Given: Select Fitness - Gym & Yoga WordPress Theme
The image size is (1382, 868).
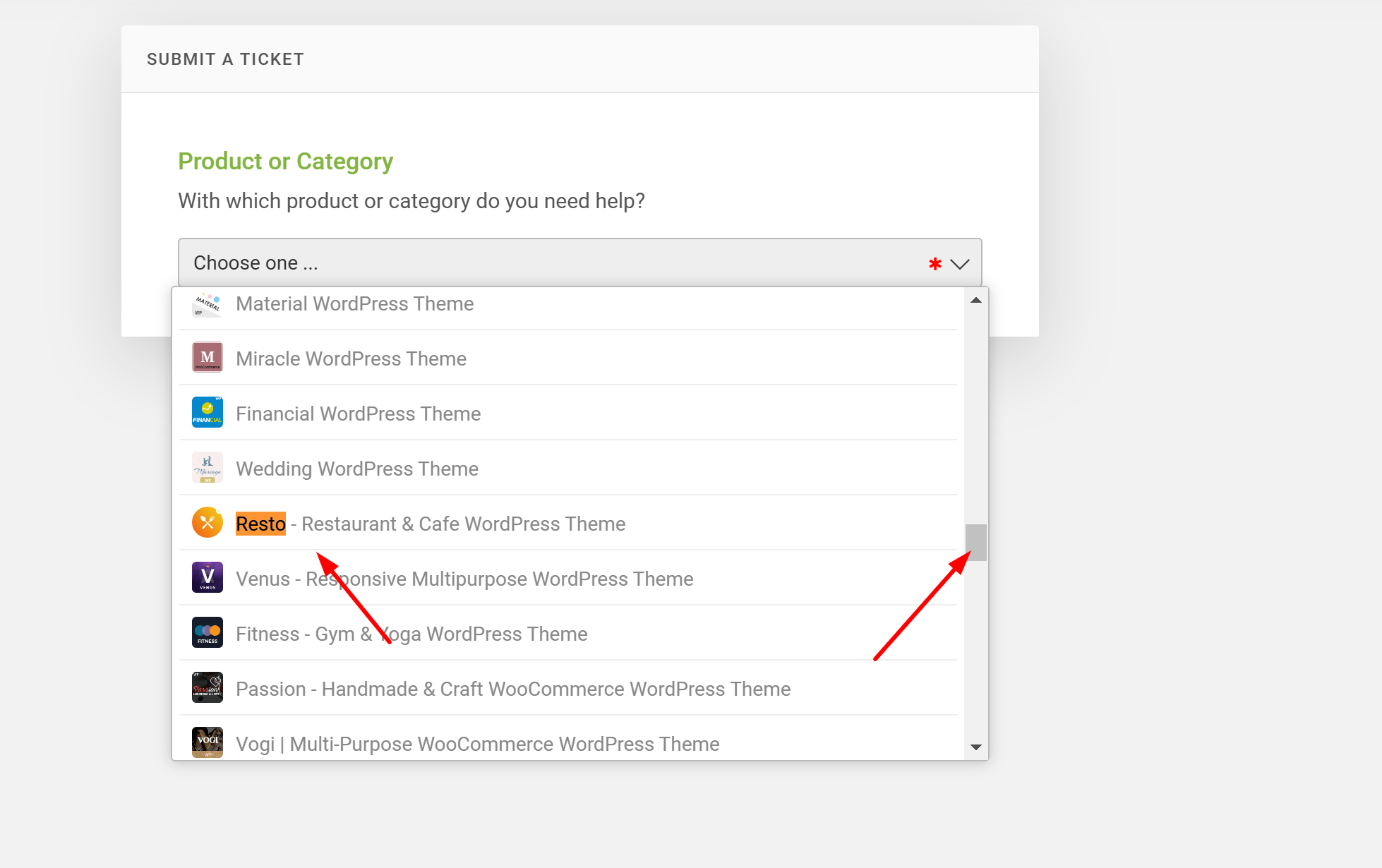Looking at the screenshot, I should click(568, 633).
